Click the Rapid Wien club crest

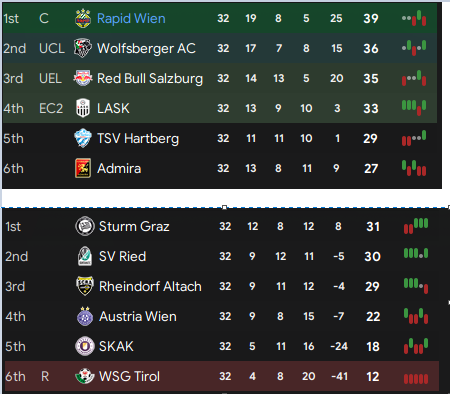[x=83, y=19]
